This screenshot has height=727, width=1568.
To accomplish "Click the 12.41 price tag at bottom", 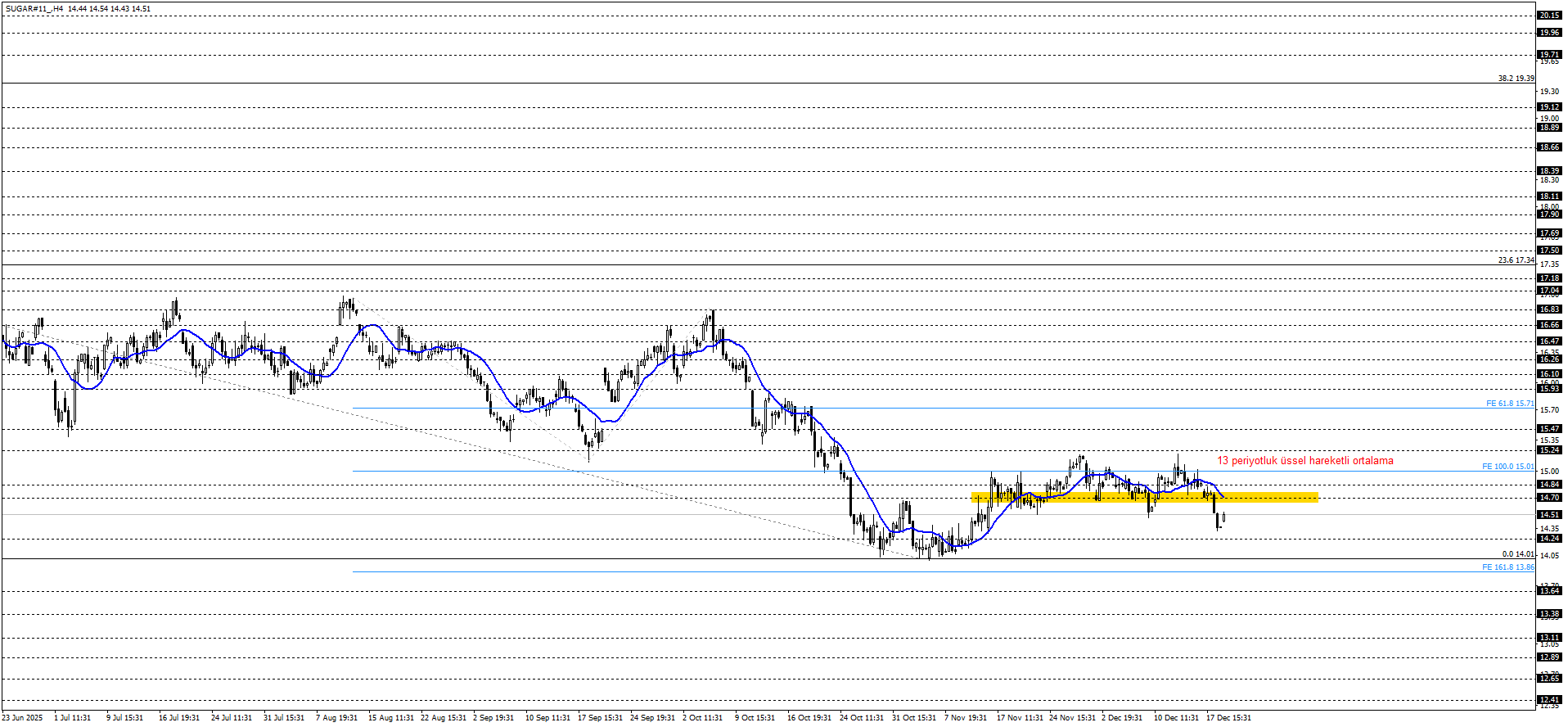I will click(1548, 700).
